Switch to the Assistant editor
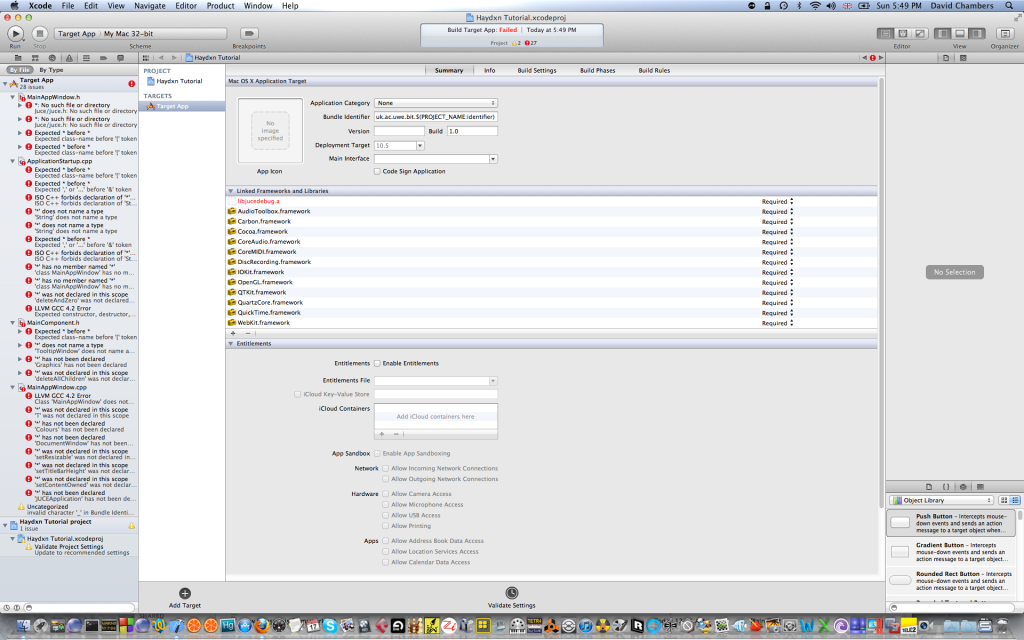 903,33
